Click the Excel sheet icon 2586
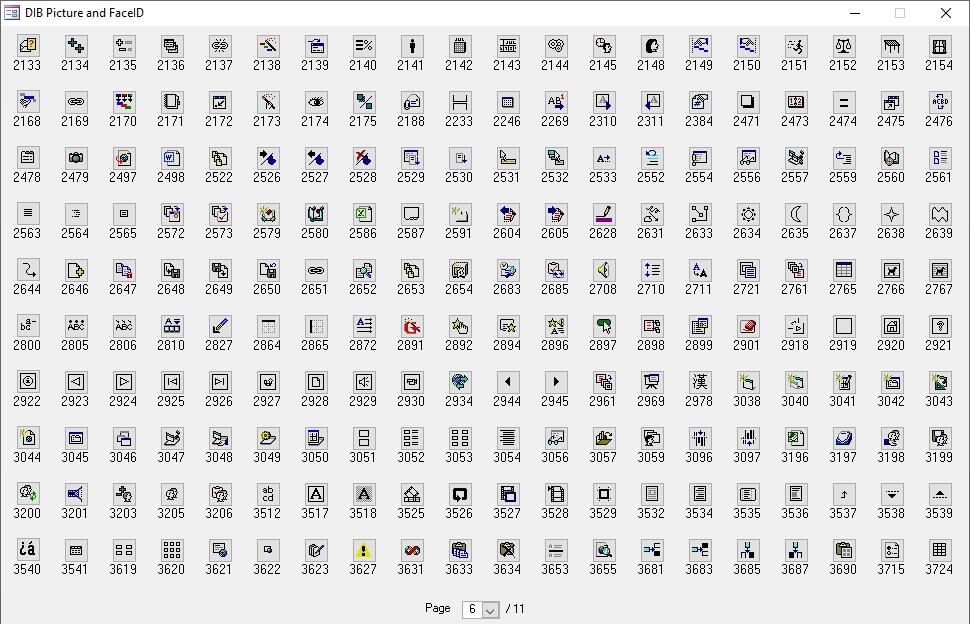 click(363, 214)
